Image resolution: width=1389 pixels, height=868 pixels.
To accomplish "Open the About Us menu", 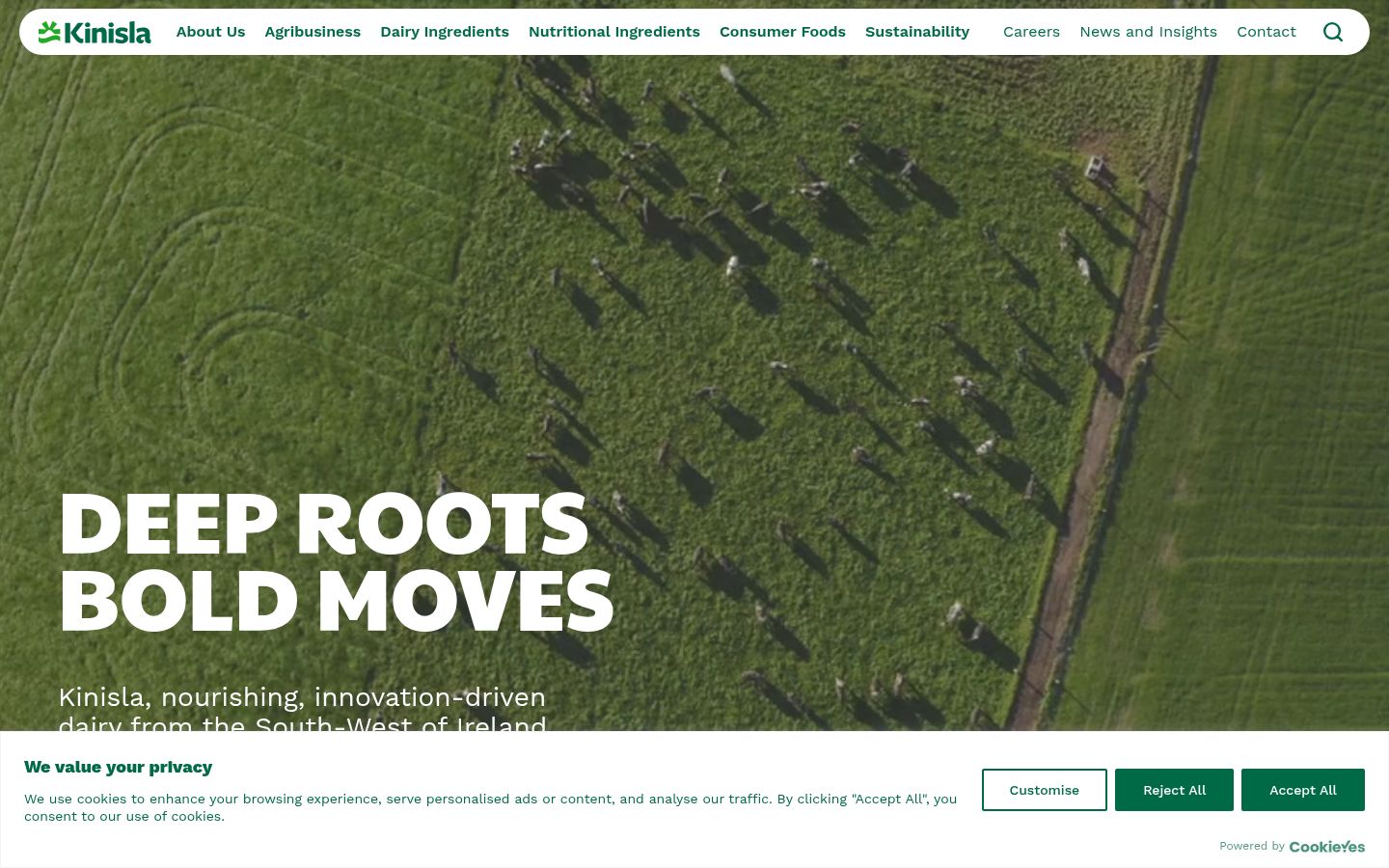I will point(210,32).
